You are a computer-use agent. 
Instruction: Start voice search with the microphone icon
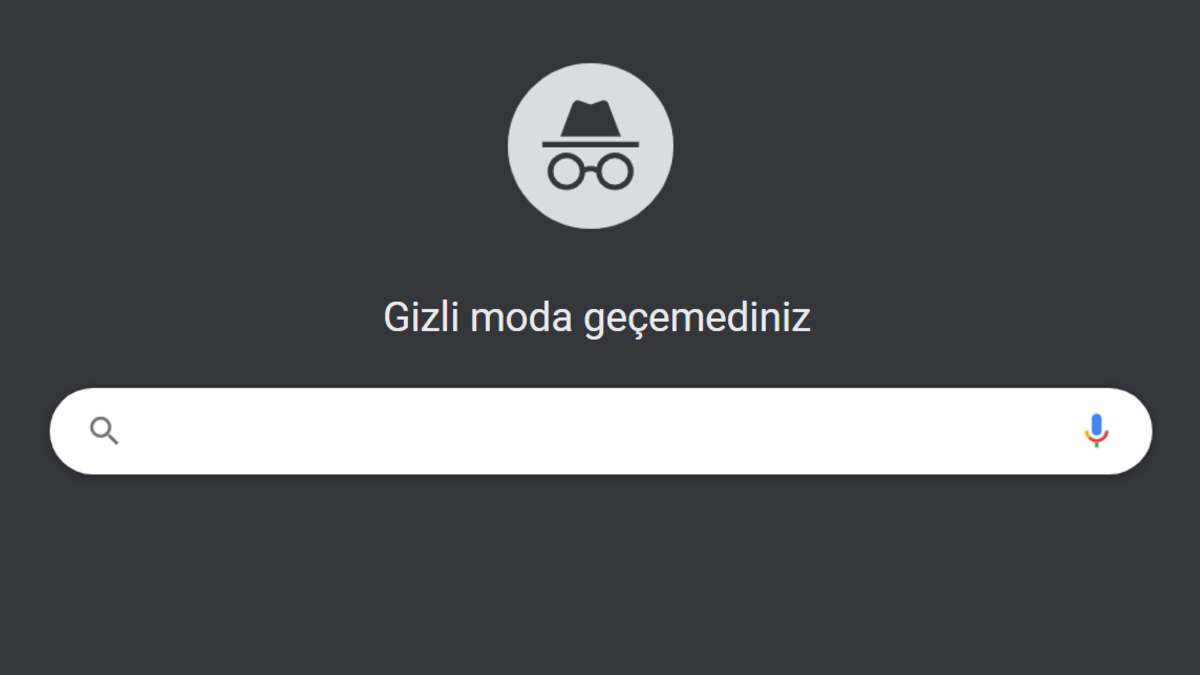click(x=1097, y=431)
